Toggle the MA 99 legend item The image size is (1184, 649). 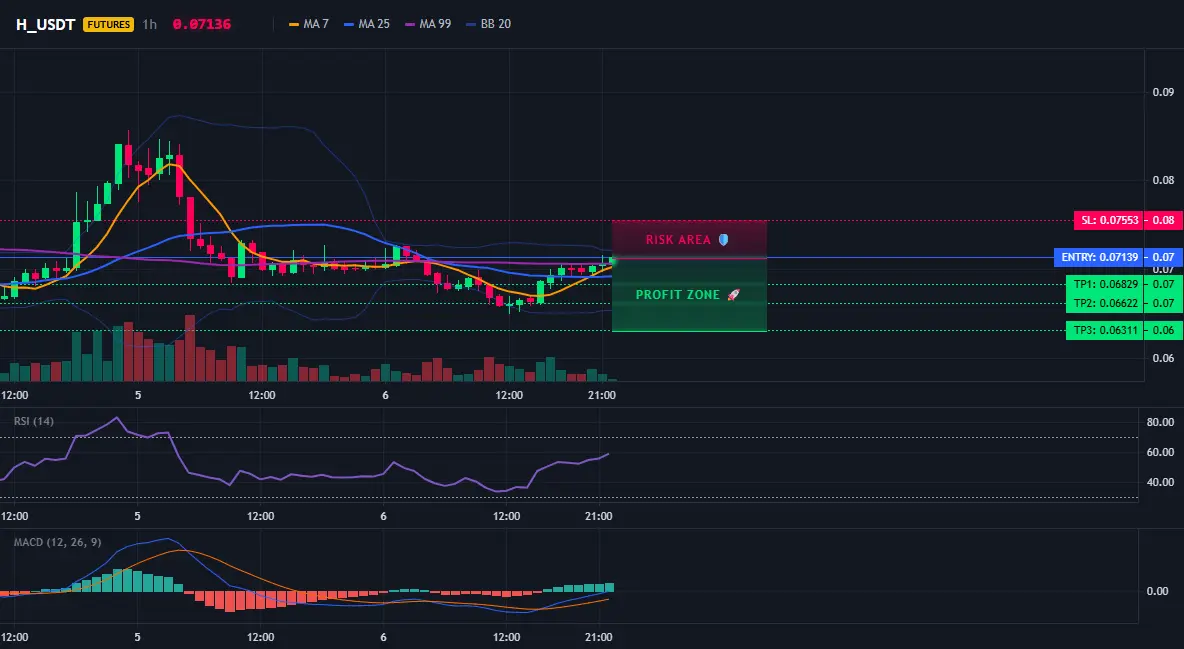point(428,24)
